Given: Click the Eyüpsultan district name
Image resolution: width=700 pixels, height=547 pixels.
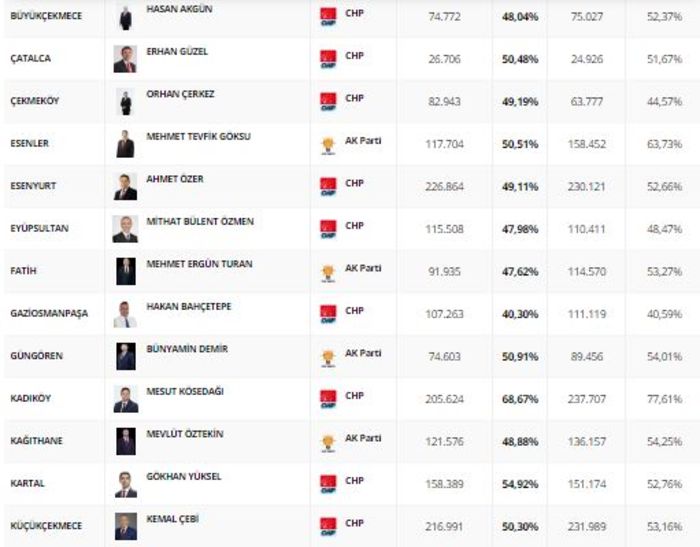Looking at the screenshot, I should [39, 229].
